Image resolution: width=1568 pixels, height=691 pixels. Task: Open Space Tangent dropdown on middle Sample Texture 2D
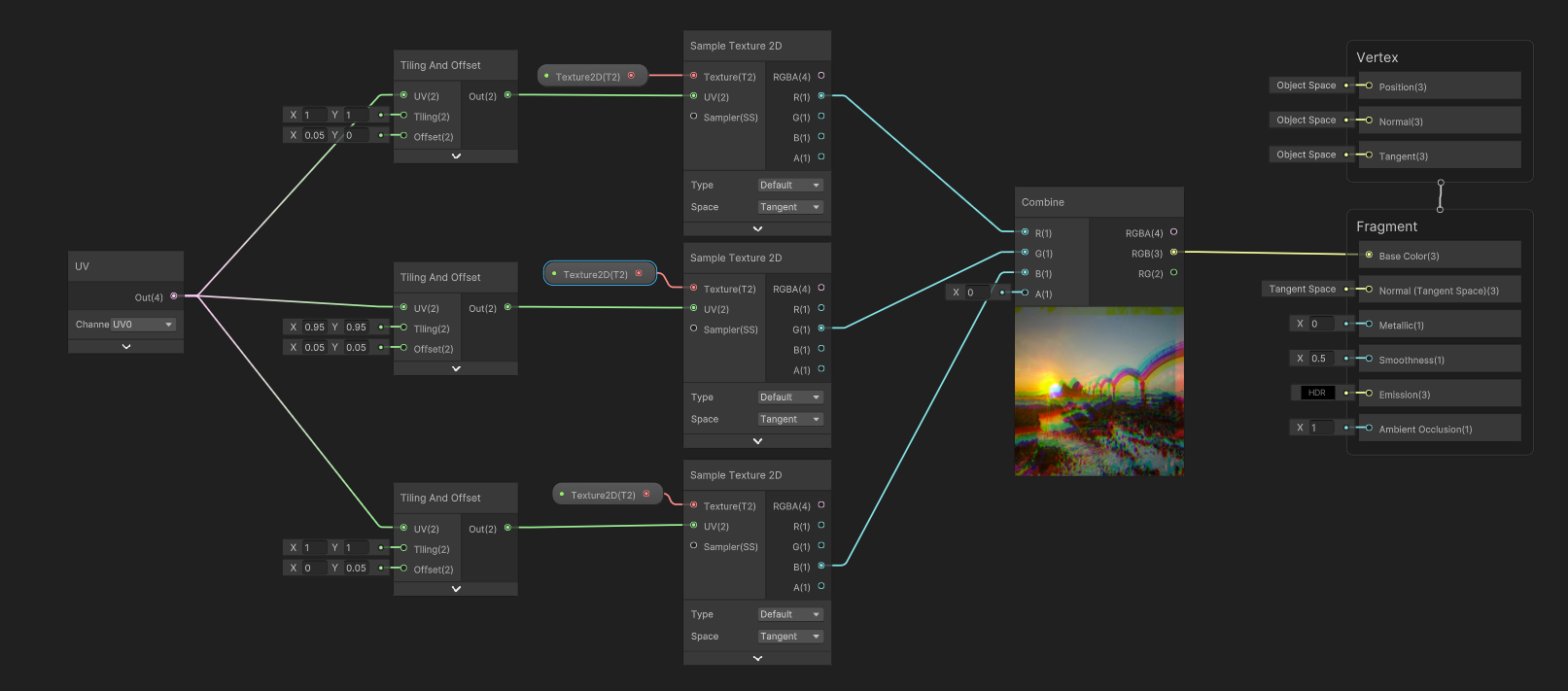(790, 419)
